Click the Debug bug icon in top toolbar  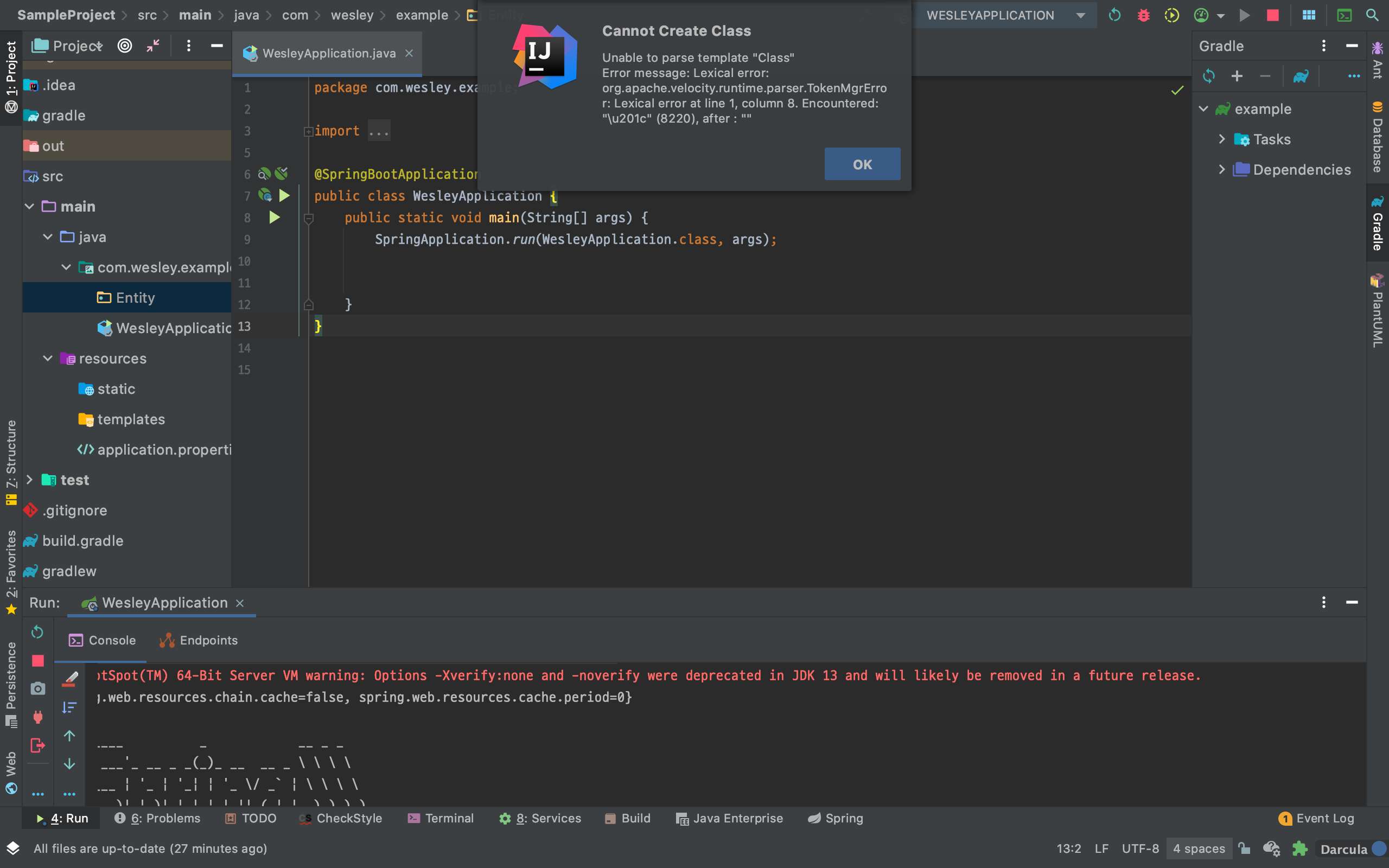1143,15
